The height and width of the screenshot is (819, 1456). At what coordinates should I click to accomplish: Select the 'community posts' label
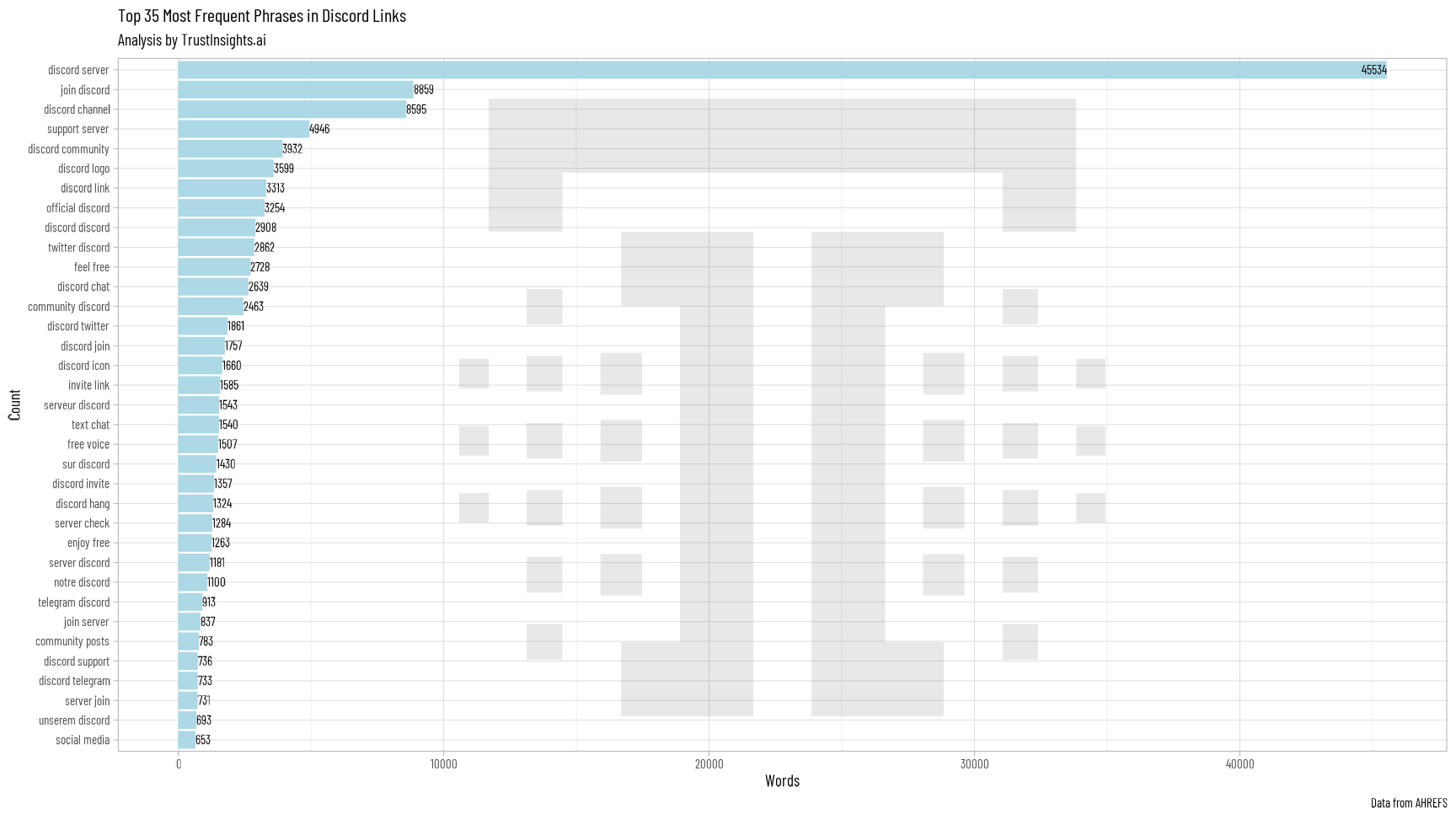click(72, 641)
